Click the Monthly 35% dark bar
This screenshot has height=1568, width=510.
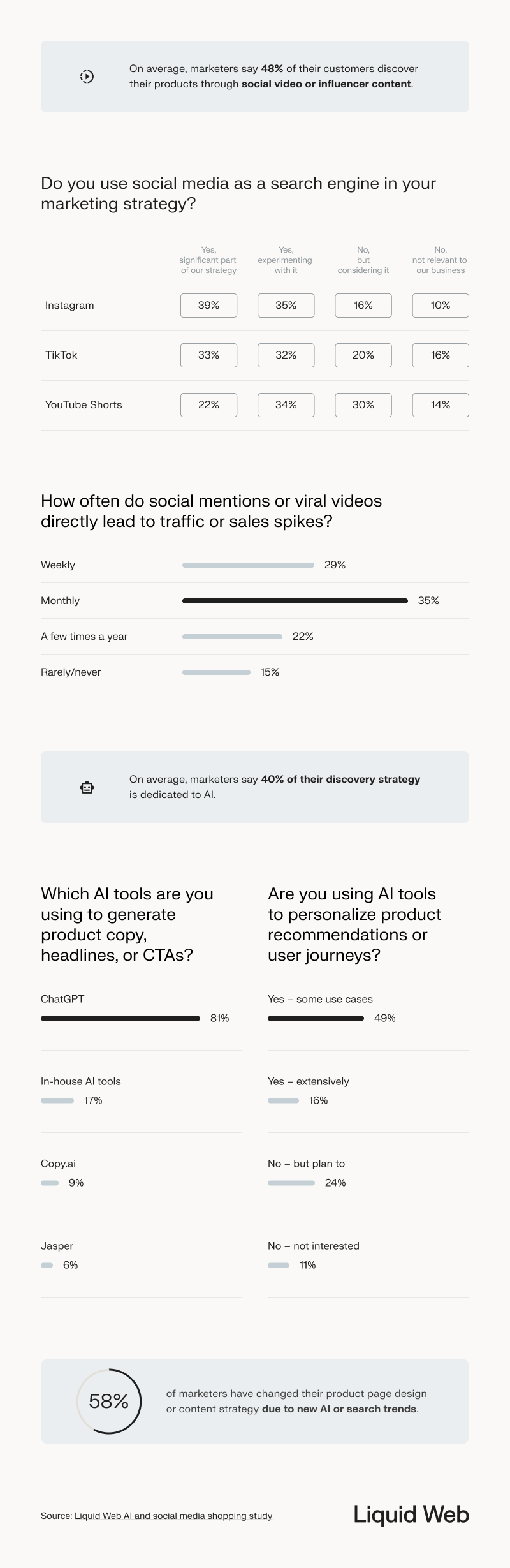295,601
